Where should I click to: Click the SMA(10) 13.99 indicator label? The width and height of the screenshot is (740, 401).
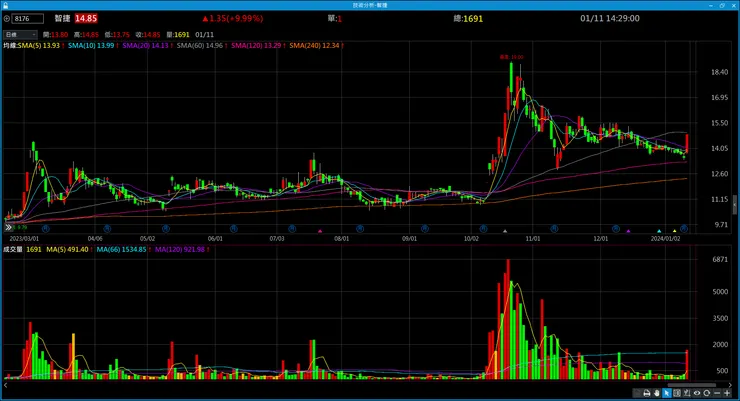[91, 46]
